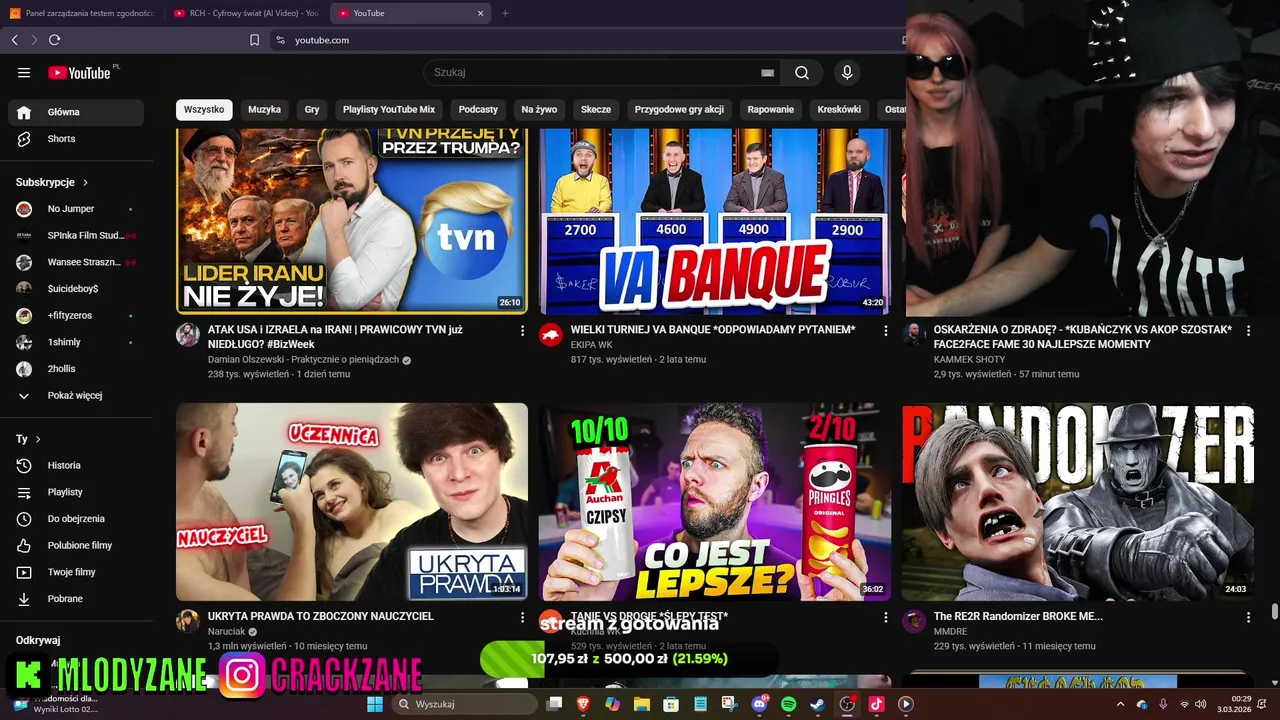This screenshot has height=720, width=1280.
Task: Select Playlisty YouTube Mix chip
Action: (389, 110)
